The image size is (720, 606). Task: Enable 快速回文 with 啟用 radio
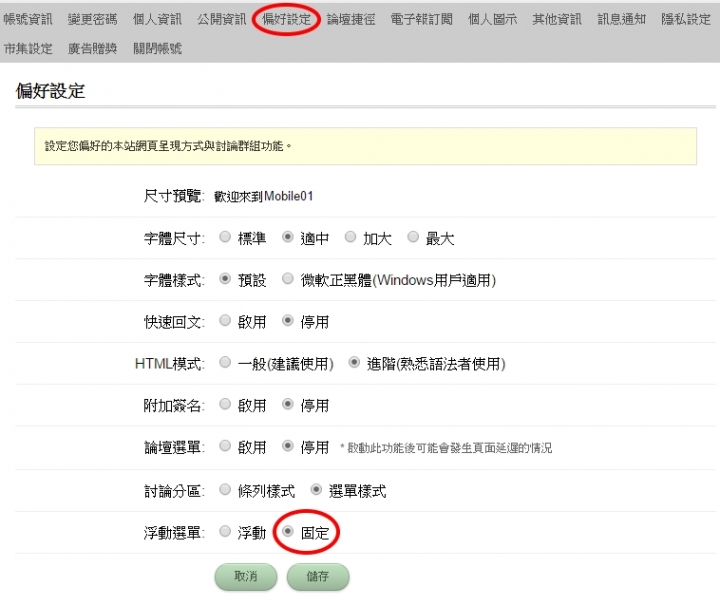225,320
